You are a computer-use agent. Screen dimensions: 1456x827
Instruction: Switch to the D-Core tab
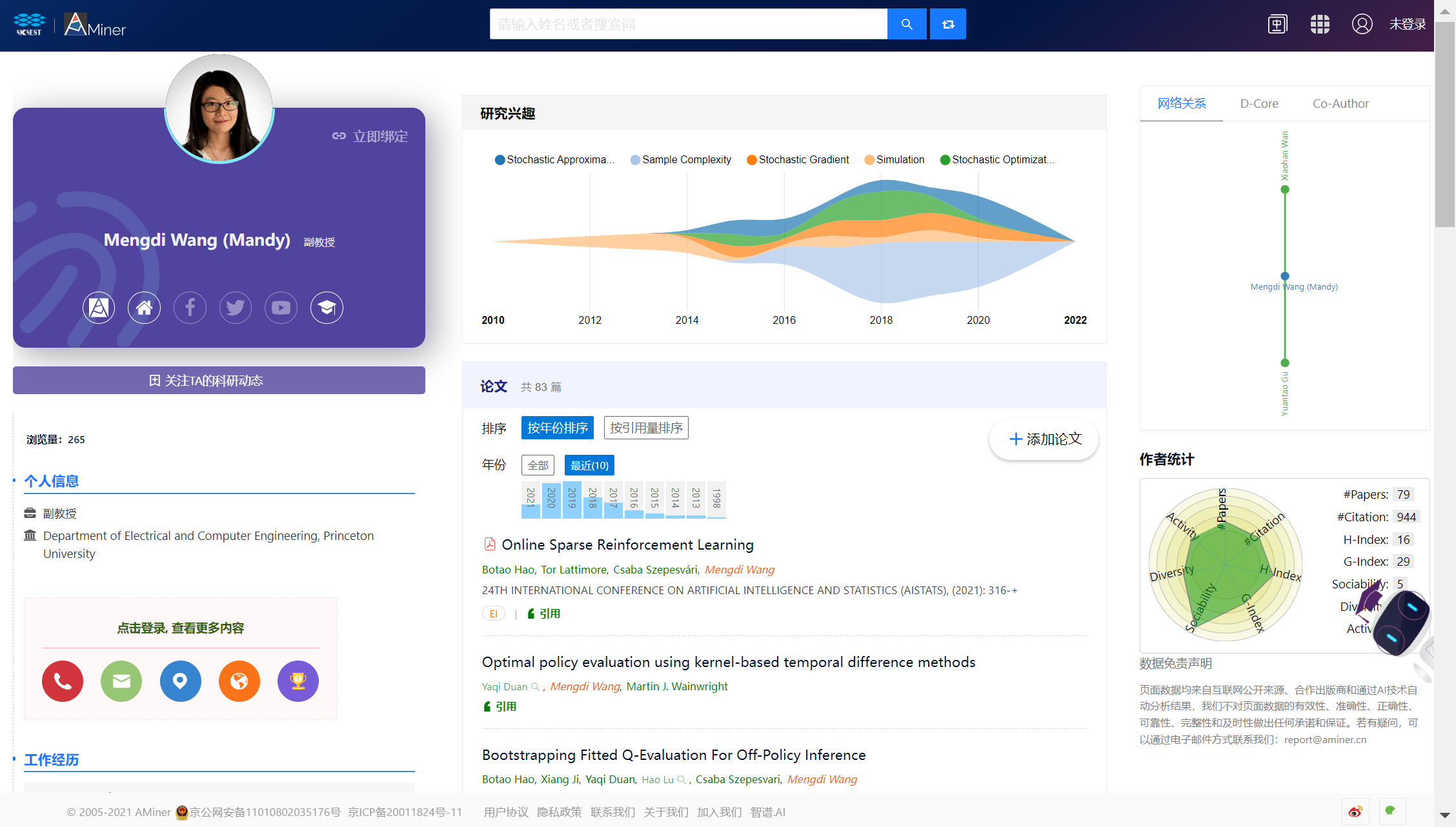(x=1259, y=103)
